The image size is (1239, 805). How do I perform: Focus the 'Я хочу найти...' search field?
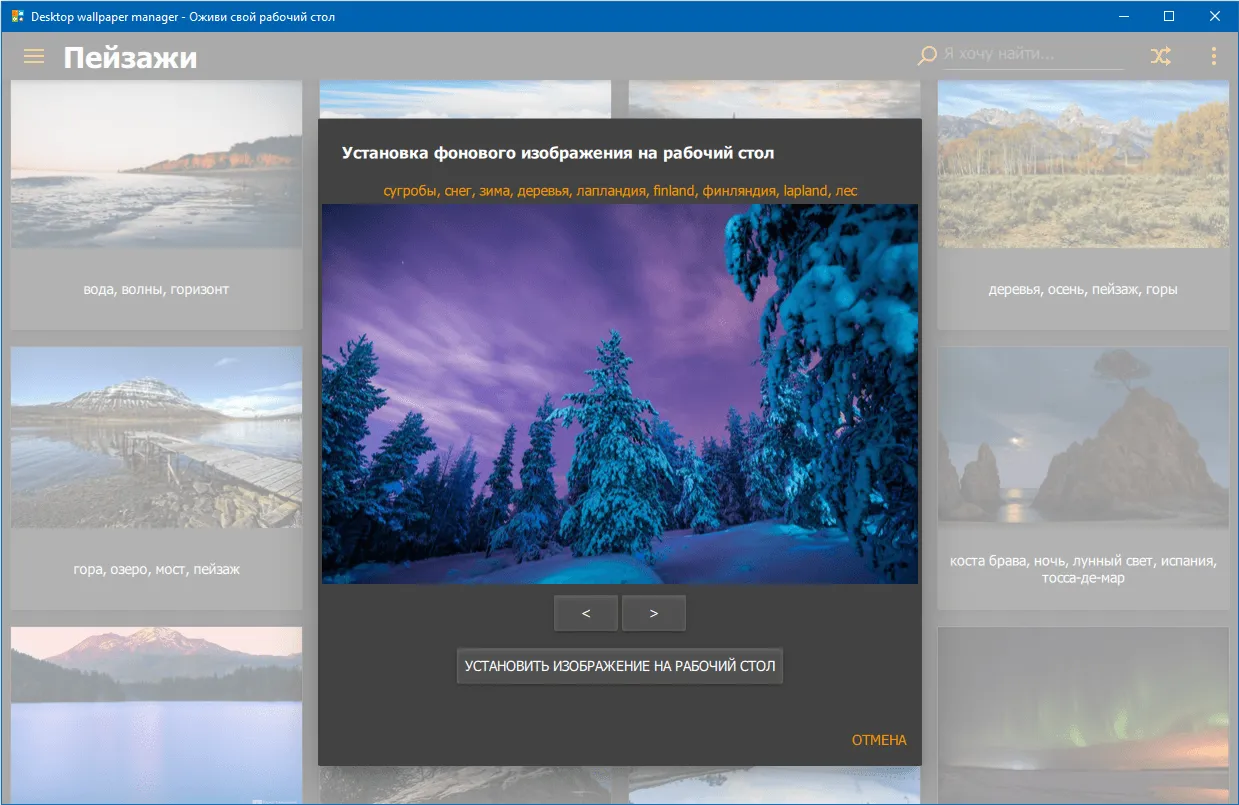coord(1033,55)
